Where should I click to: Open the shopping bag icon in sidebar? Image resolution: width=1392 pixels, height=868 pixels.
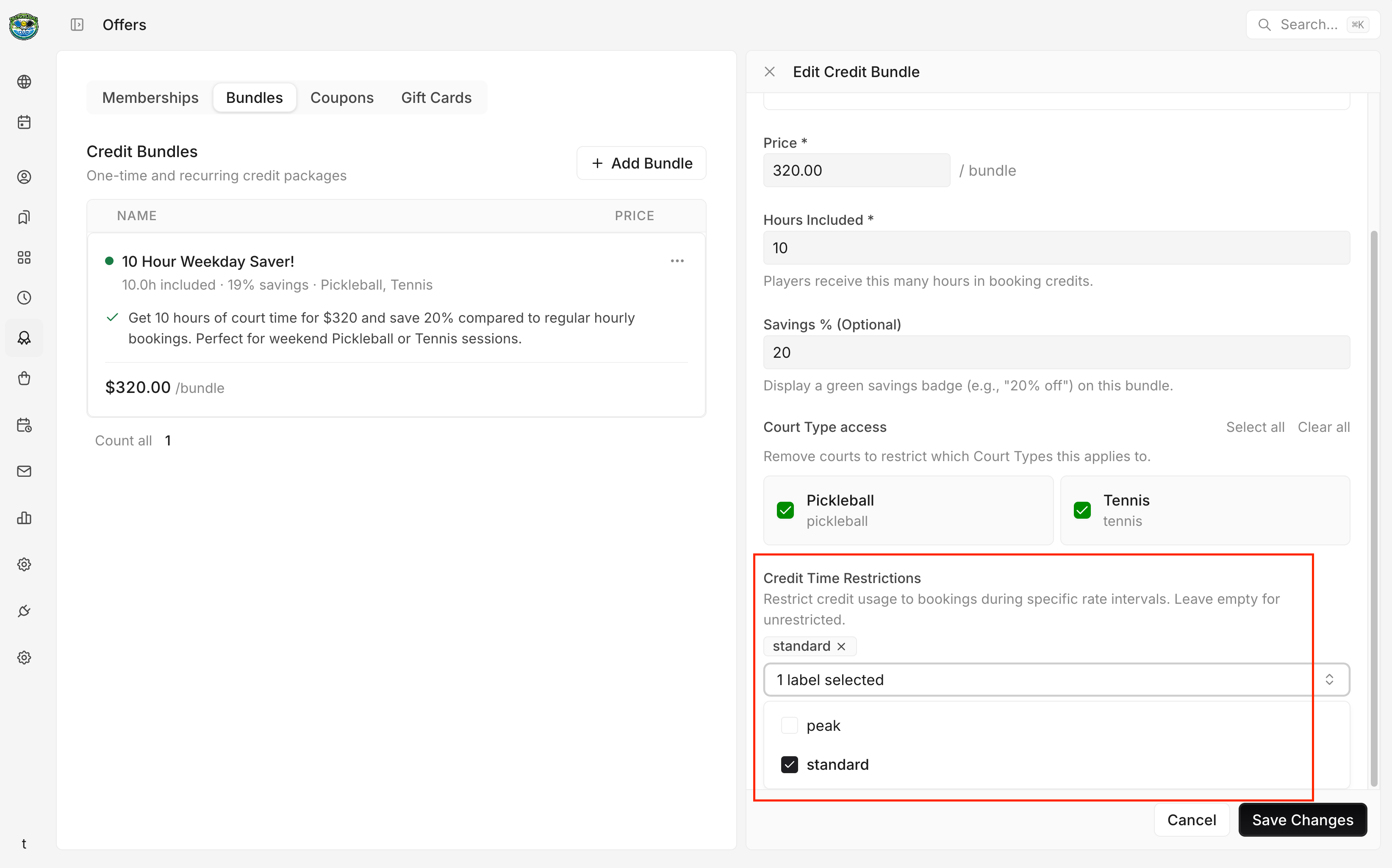[24, 378]
